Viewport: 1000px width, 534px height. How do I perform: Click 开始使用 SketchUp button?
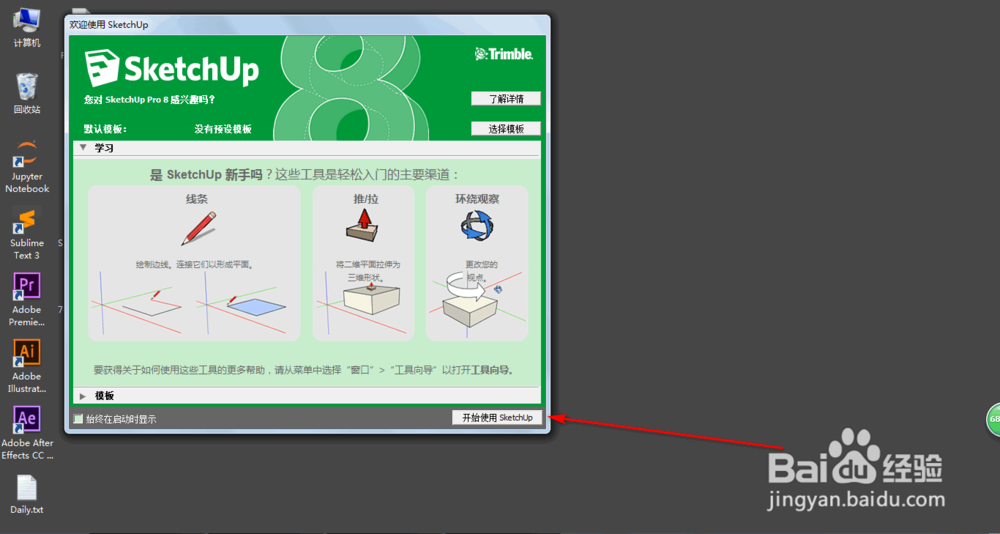tap(497, 418)
